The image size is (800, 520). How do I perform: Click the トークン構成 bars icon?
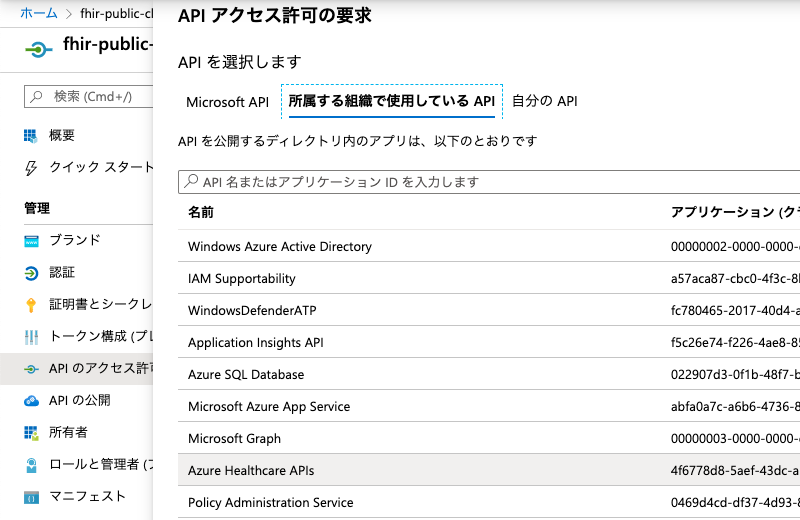point(31,337)
